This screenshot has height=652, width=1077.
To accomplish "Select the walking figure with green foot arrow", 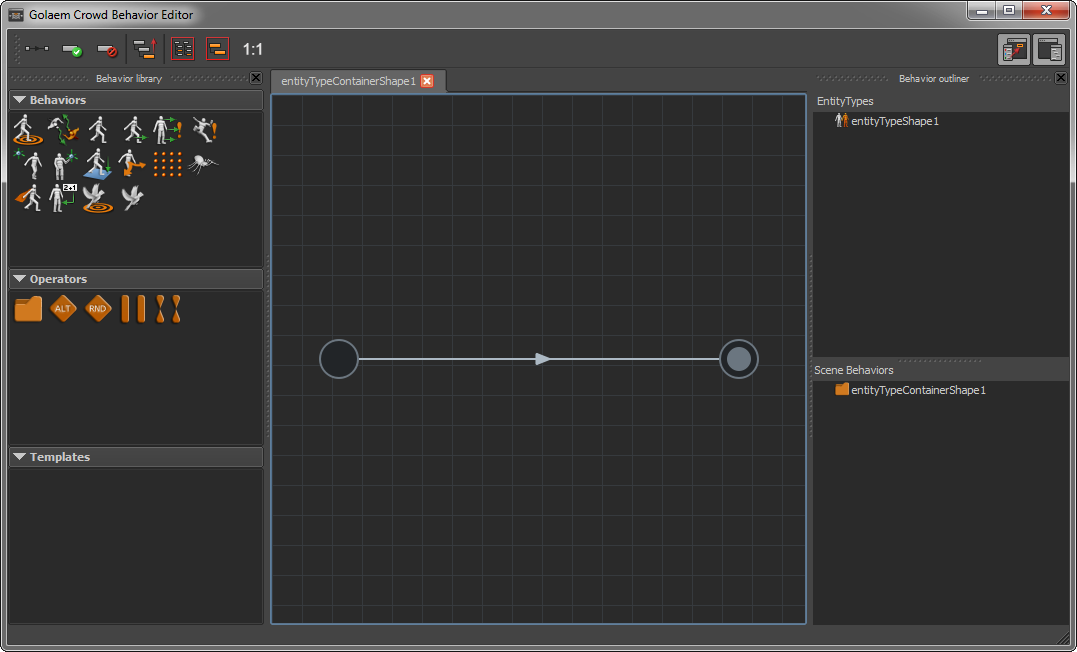I will coord(134,129).
